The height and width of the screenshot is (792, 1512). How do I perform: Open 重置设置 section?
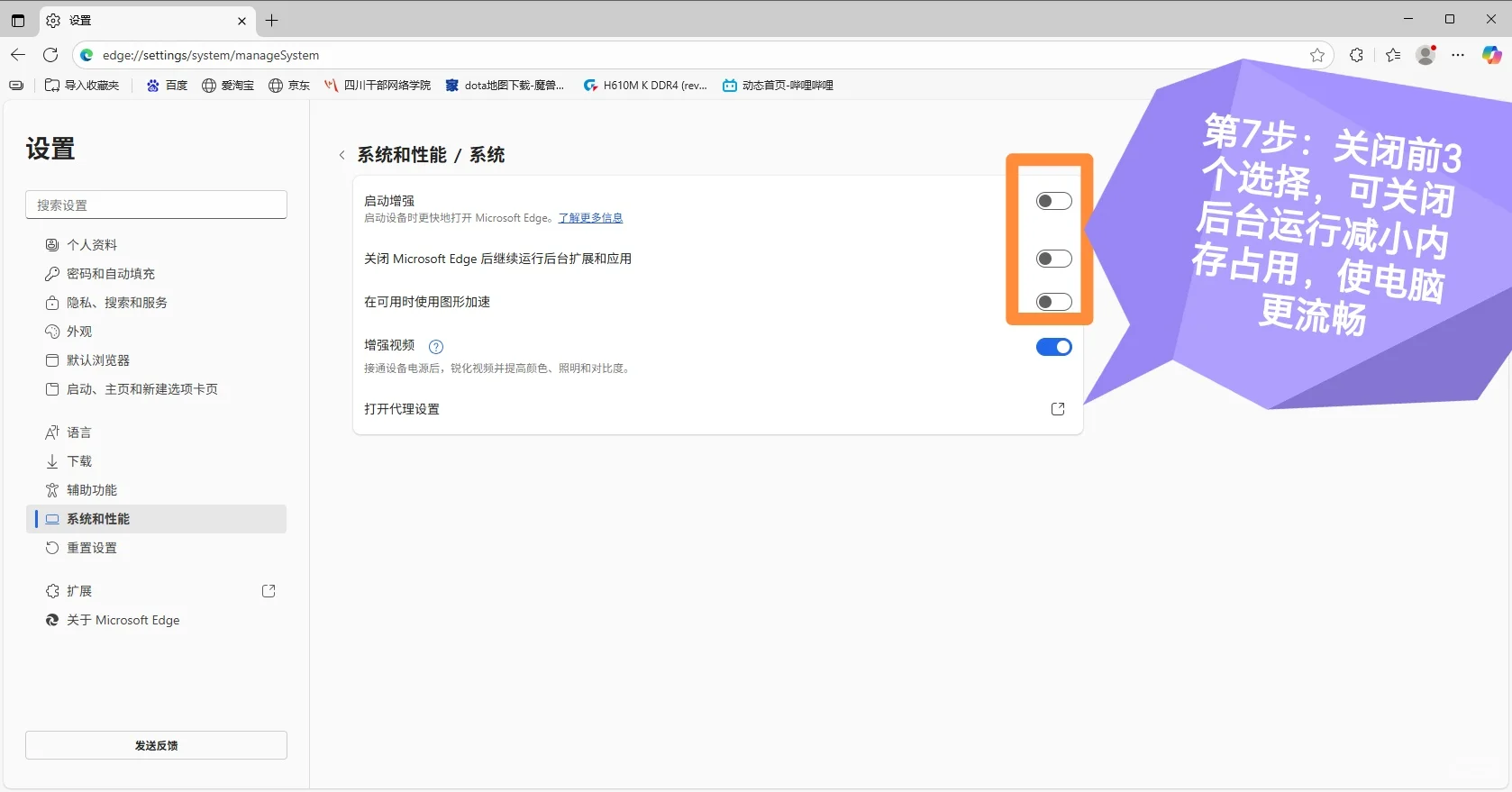pyautogui.click(x=156, y=548)
